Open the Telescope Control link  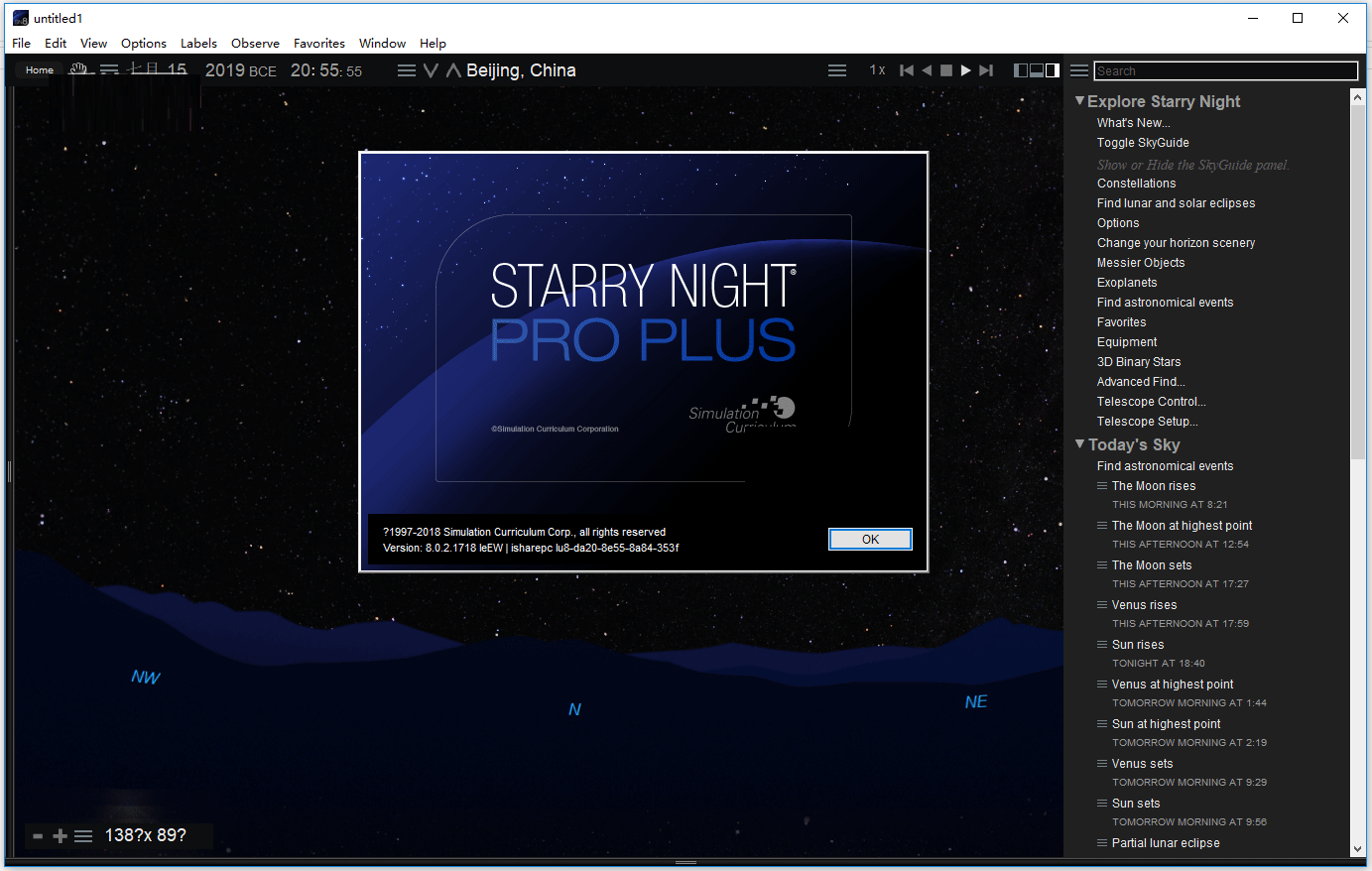[1152, 402]
